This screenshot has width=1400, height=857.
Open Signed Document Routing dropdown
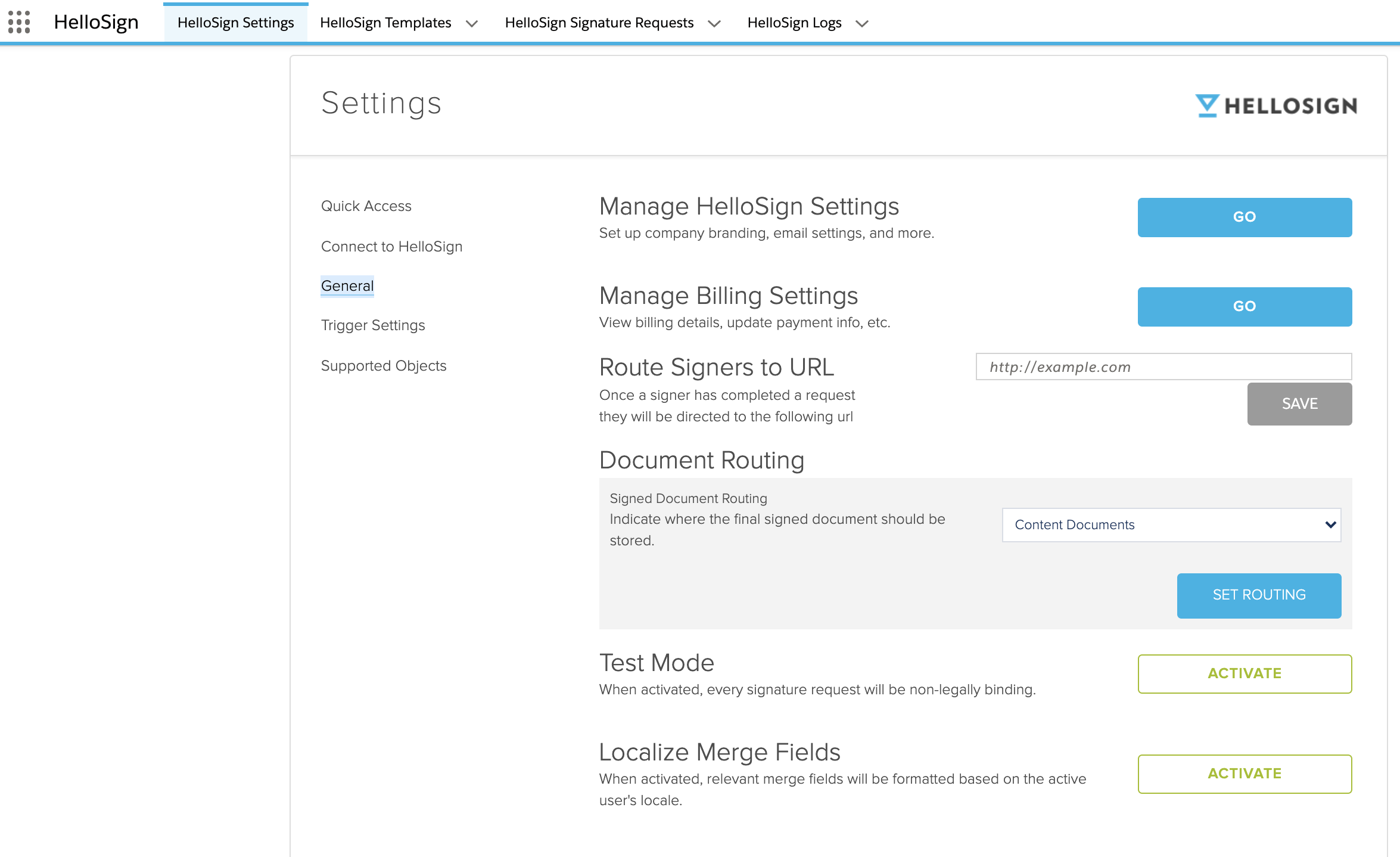[x=1171, y=524]
